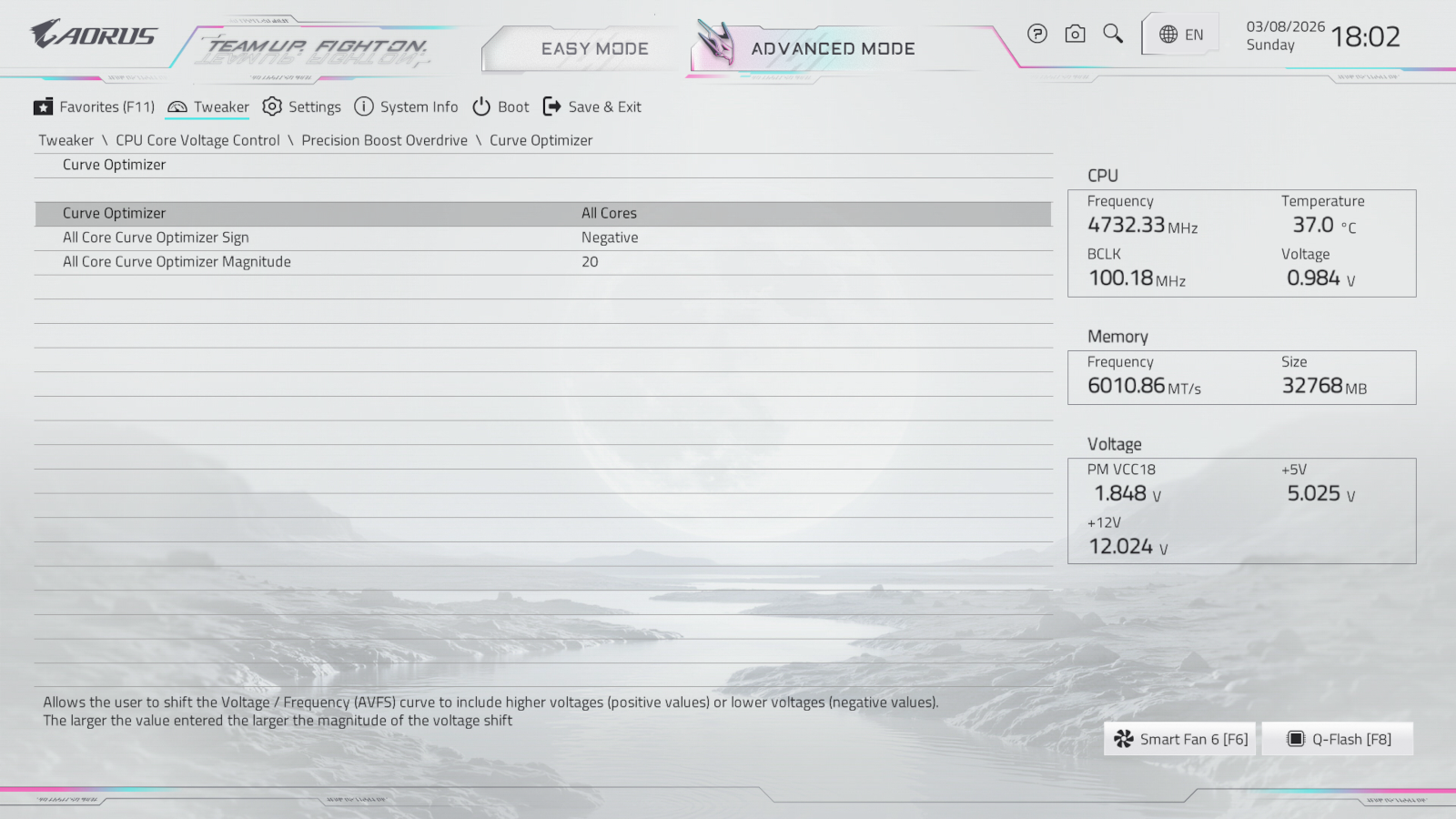Click the Settings gear icon
1456x819 pixels.
272,106
